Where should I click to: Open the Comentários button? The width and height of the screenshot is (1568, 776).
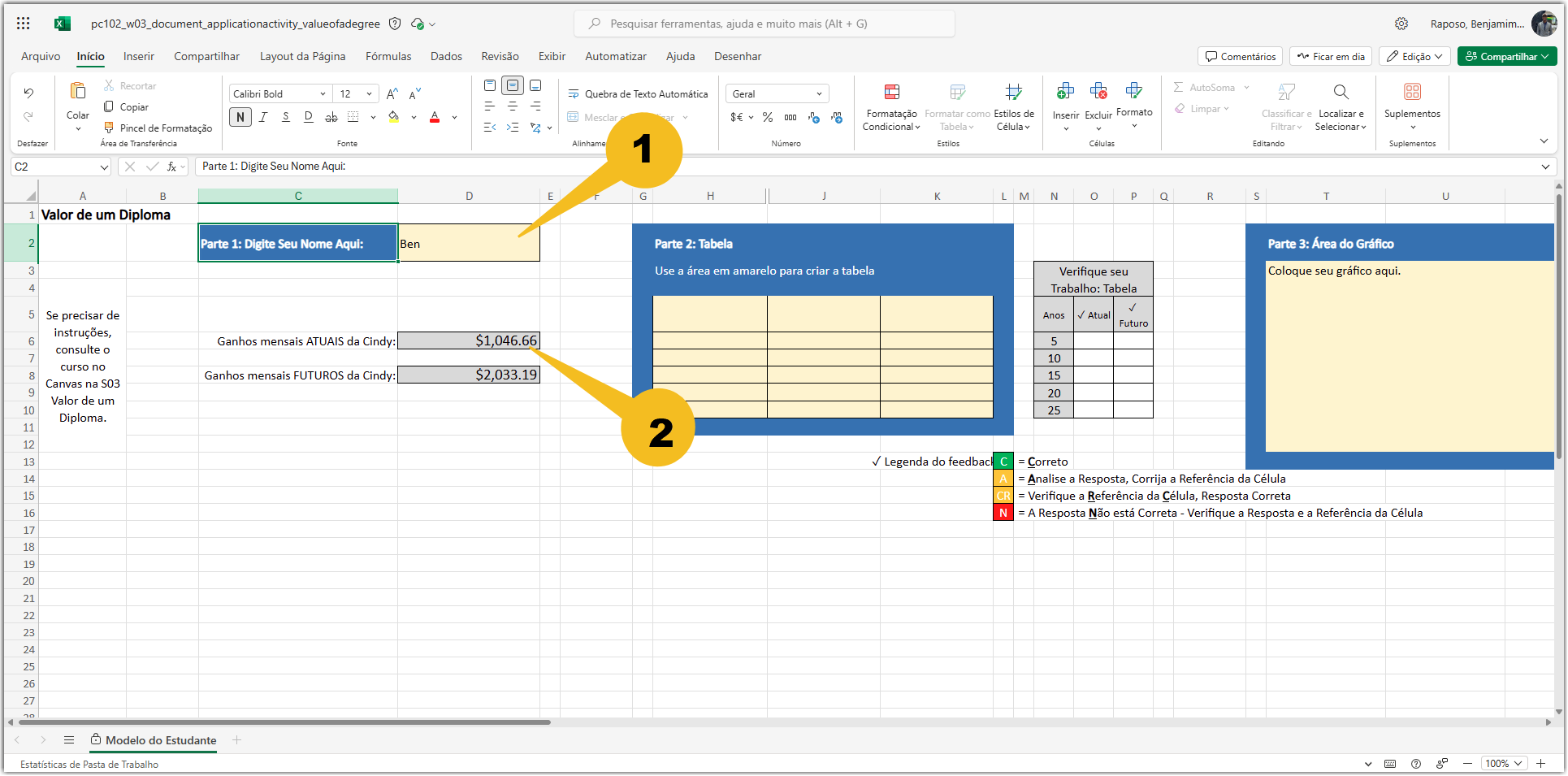[x=1240, y=57]
